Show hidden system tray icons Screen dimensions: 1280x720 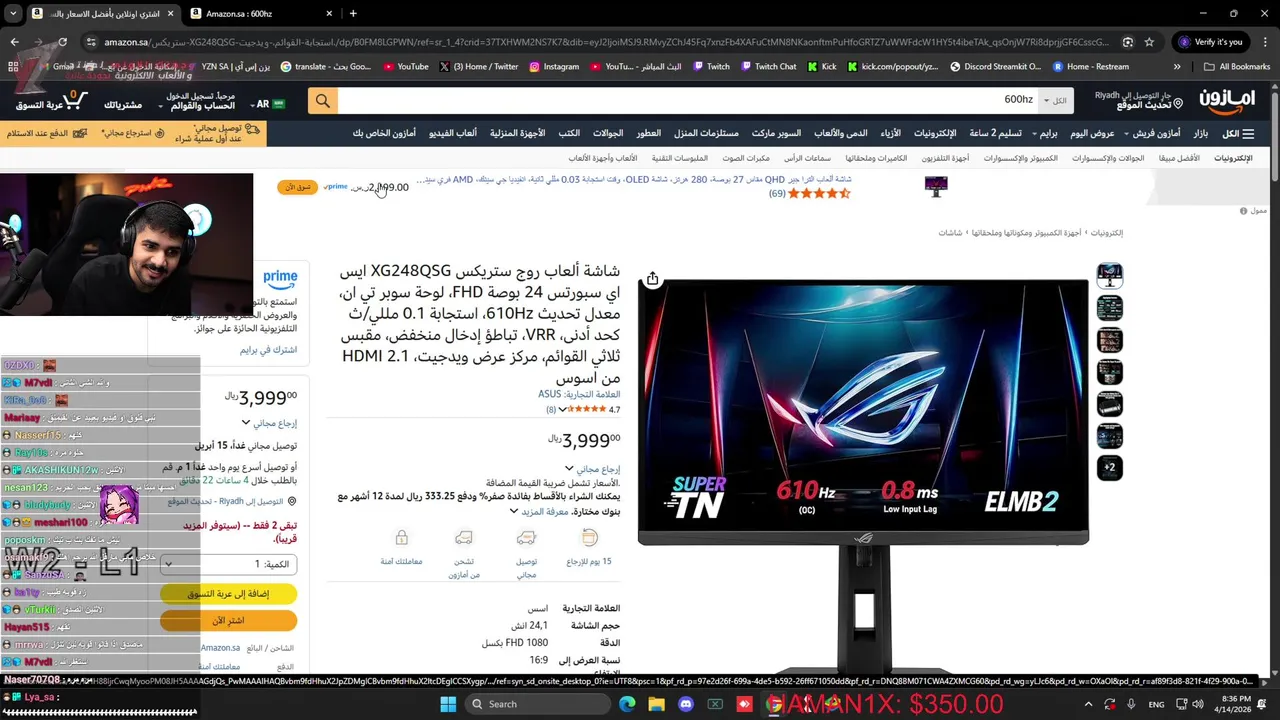click(x=1089, y=704)
